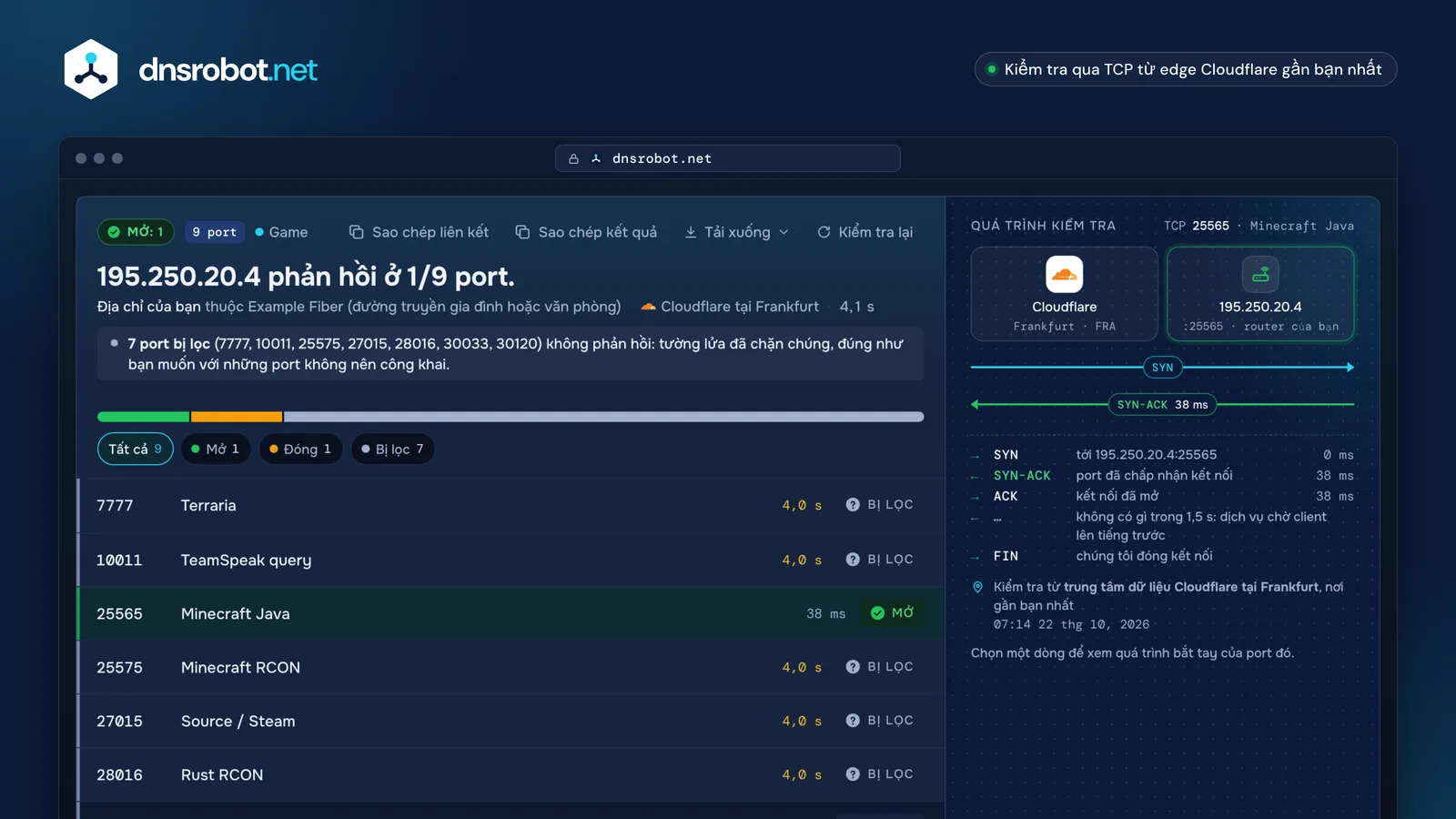Click the question icon in Minecraft RCON row

[x=853, y=666]
